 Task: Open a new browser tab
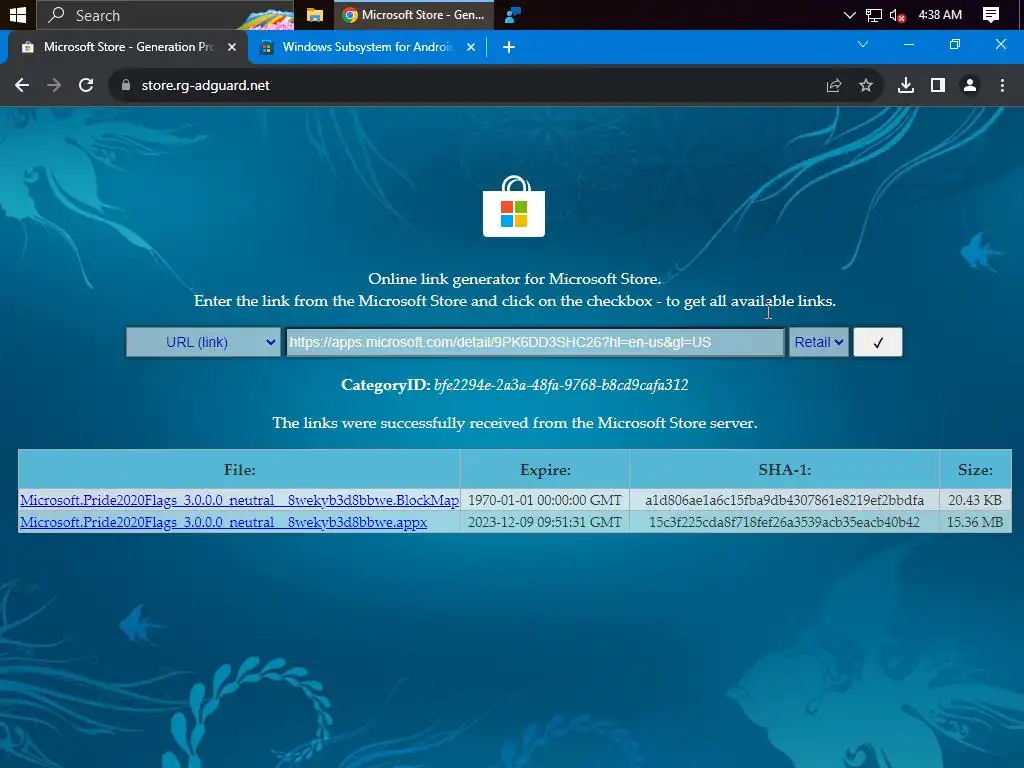[509, 47]
